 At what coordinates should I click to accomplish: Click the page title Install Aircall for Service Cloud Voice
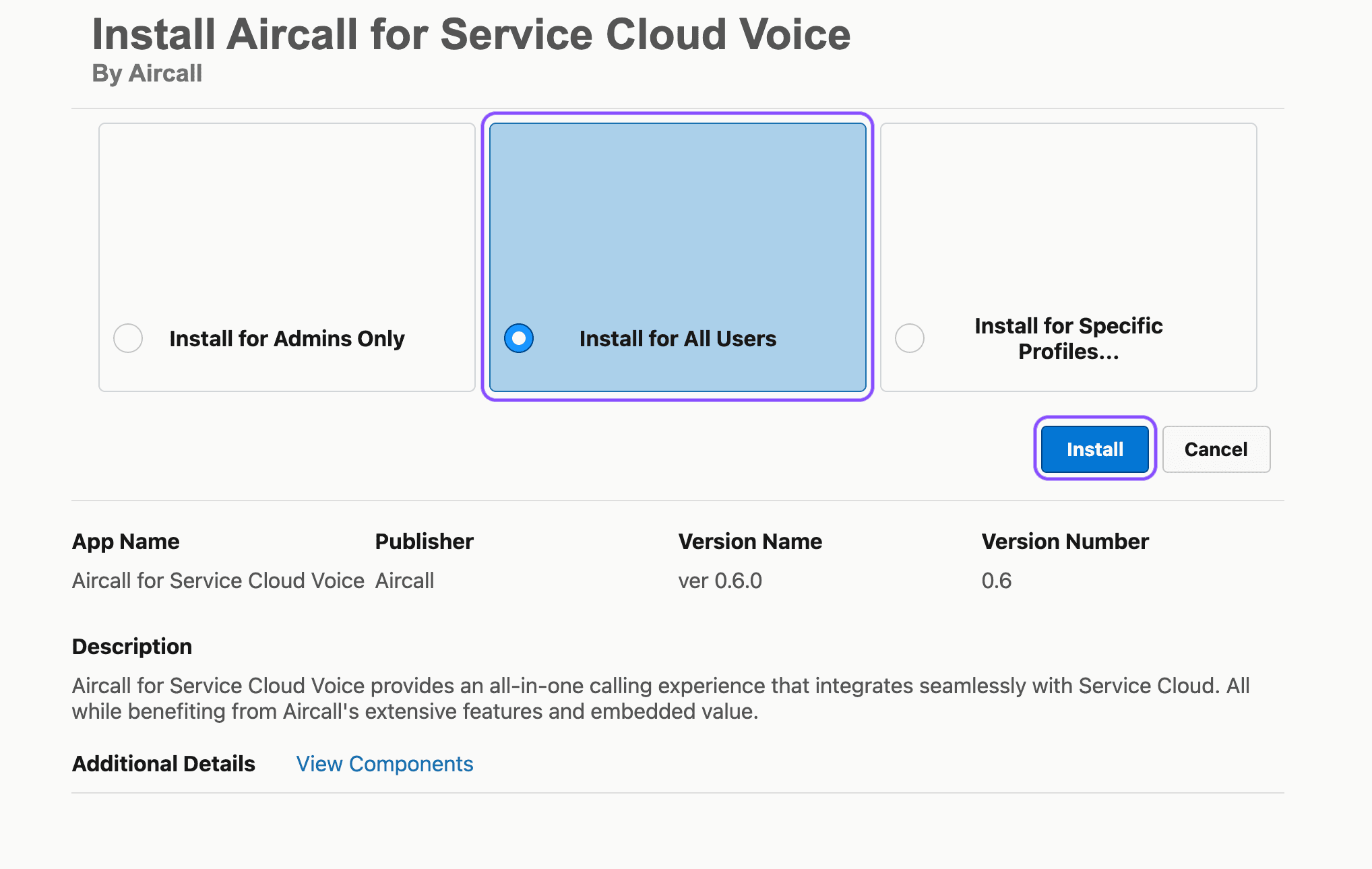[x=471, y=35]
